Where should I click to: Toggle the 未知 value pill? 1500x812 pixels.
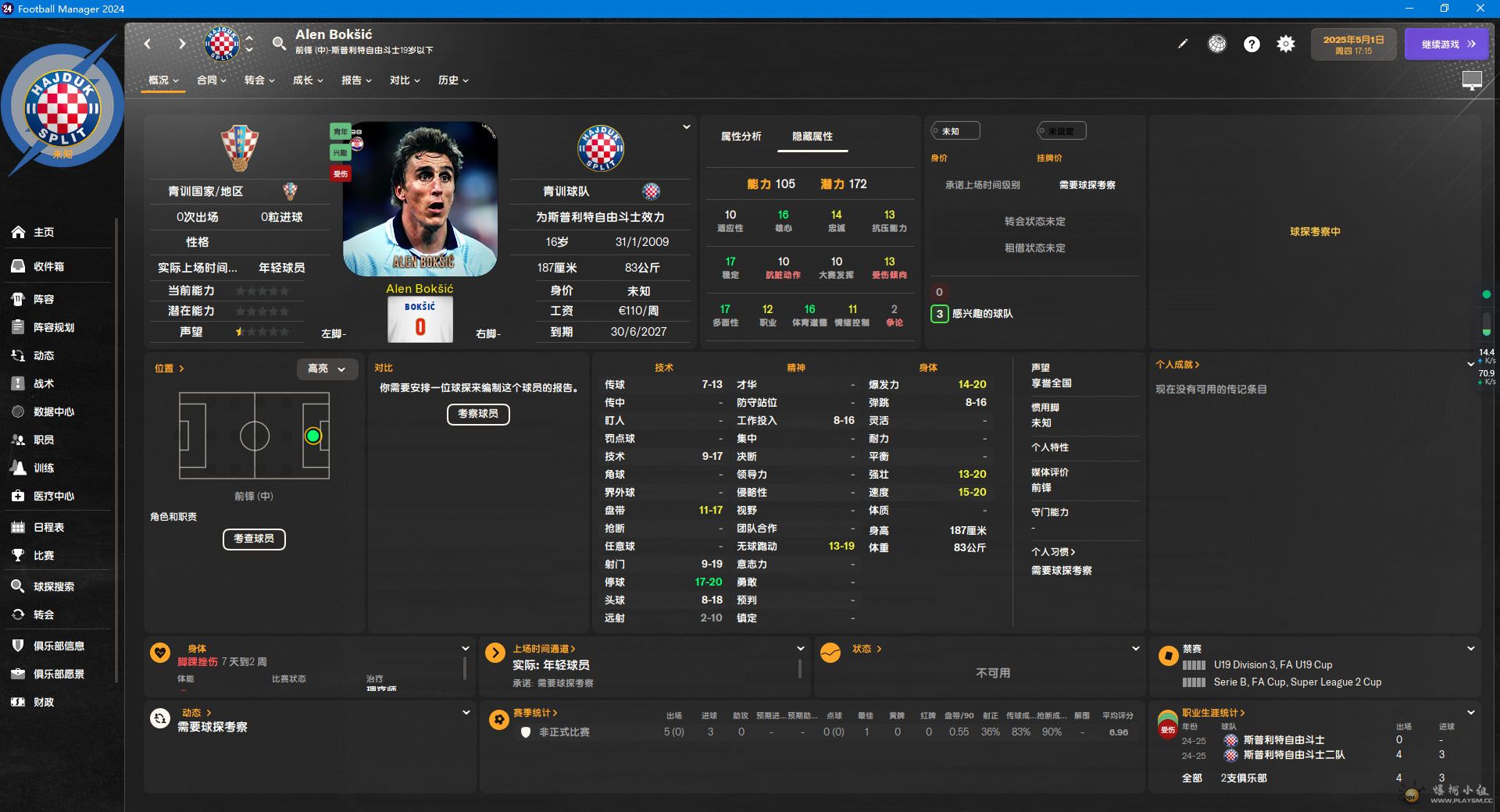coord(955,131)
